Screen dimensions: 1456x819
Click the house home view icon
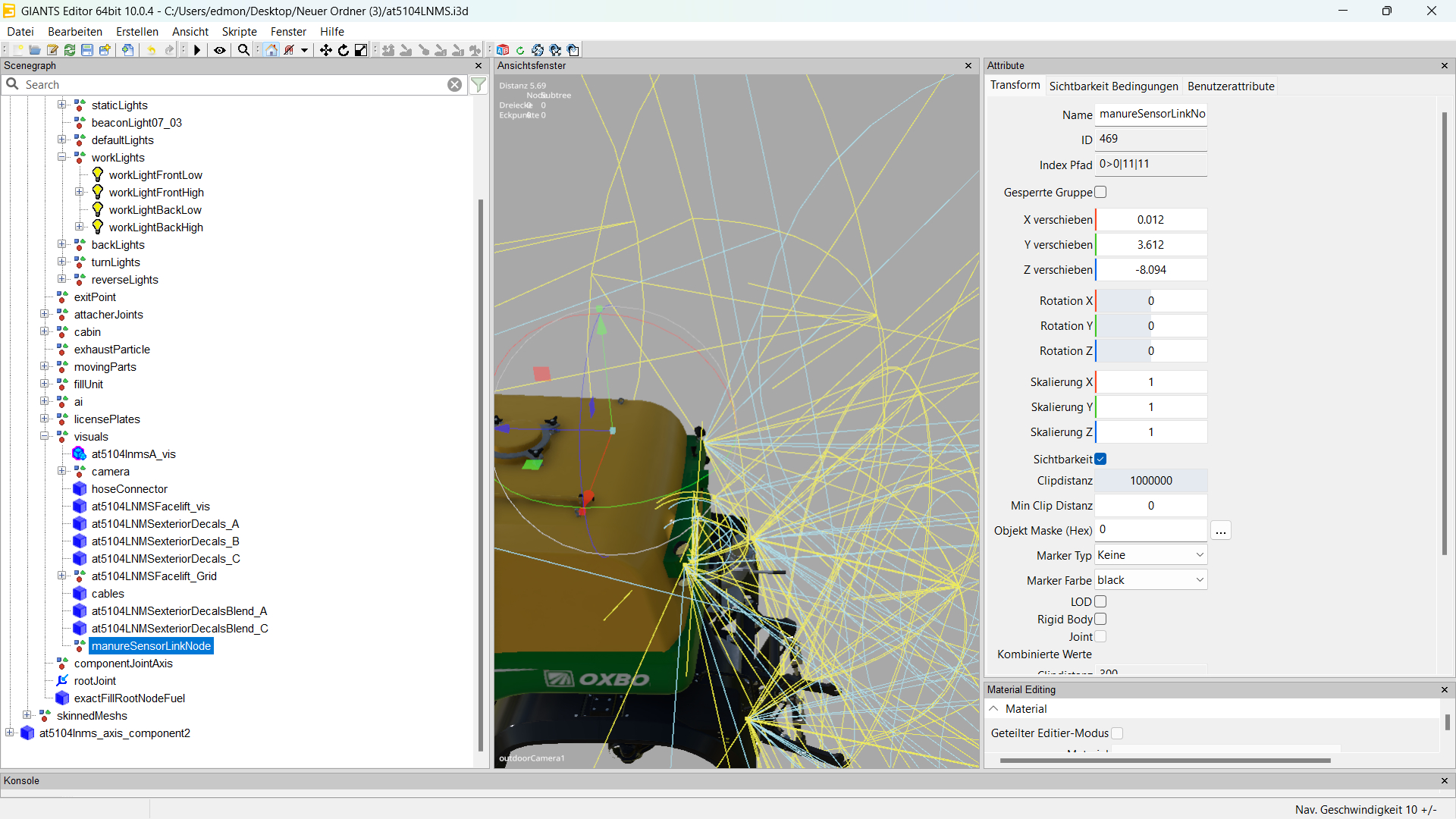point(271,50)
